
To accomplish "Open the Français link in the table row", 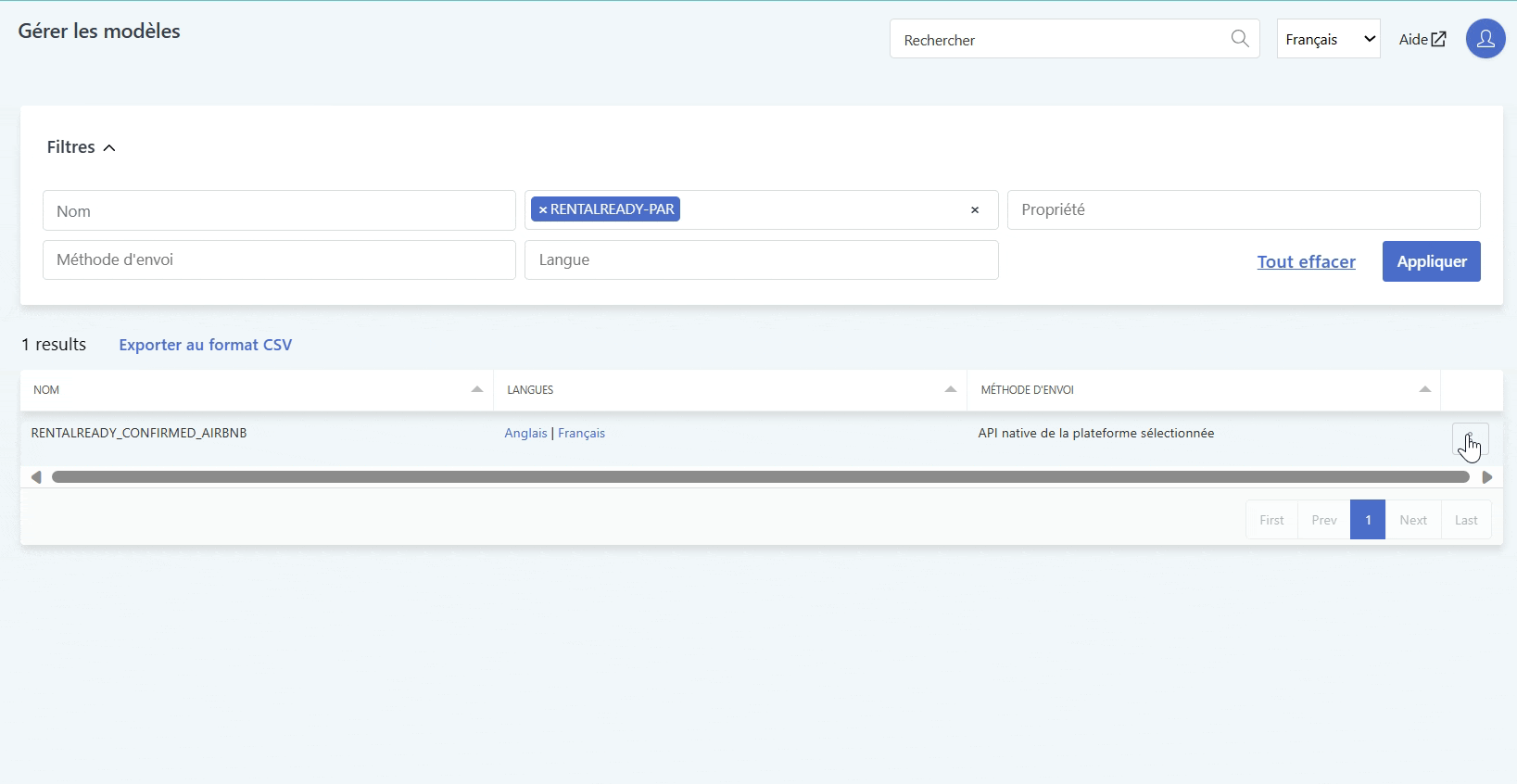I will 581,433.
